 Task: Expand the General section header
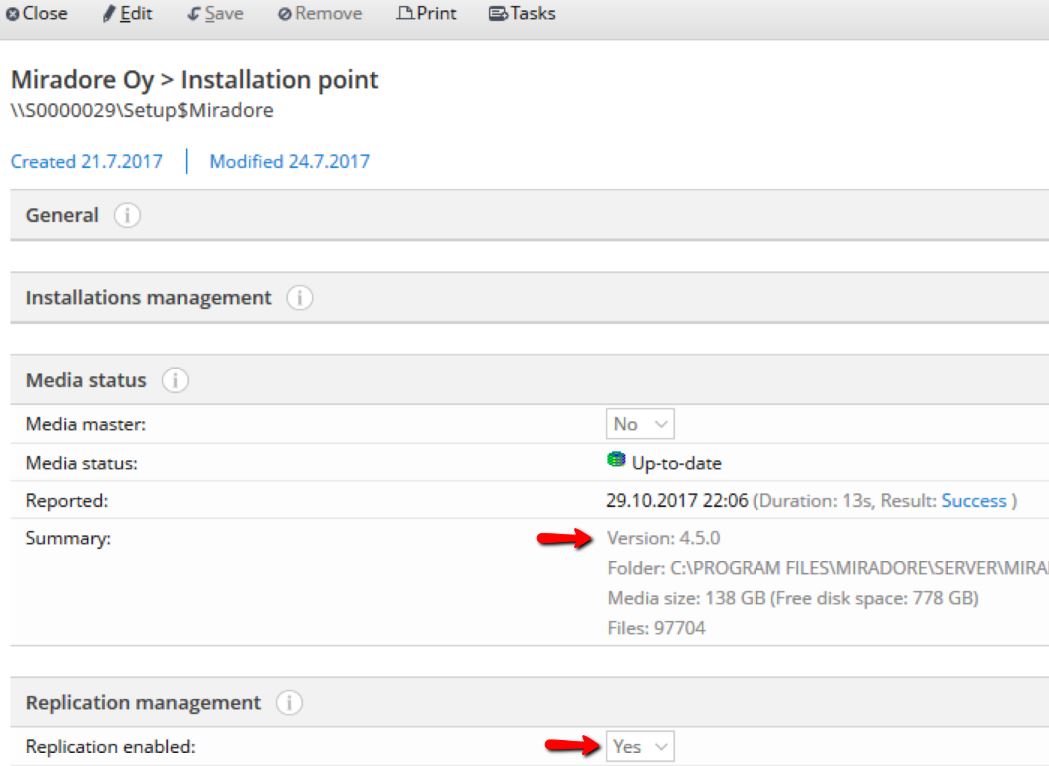[529, 215]
